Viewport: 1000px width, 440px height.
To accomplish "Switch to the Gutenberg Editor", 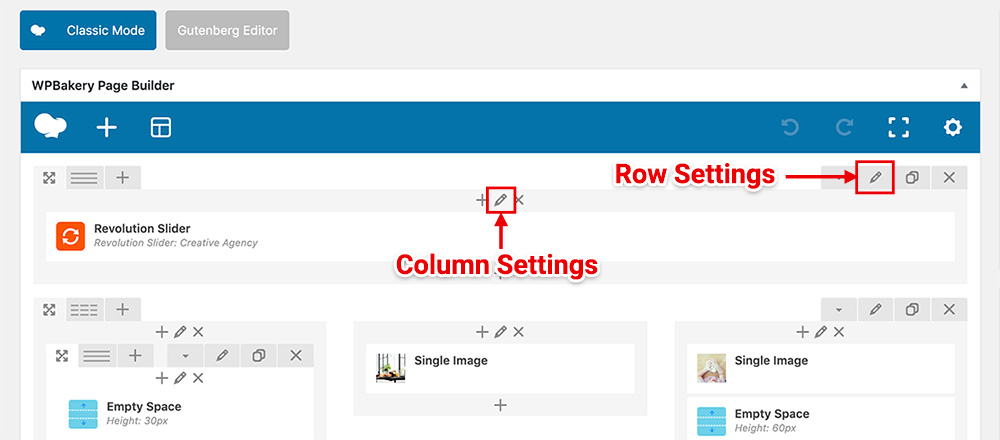I will point(227,30).
